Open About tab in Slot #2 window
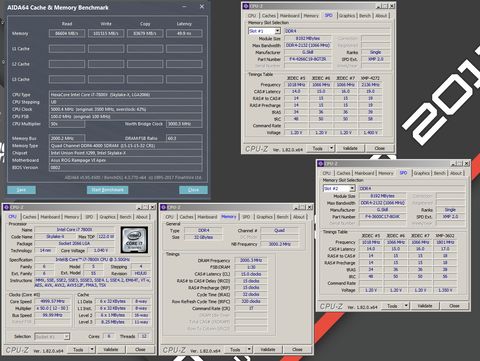 coord(456,173)
